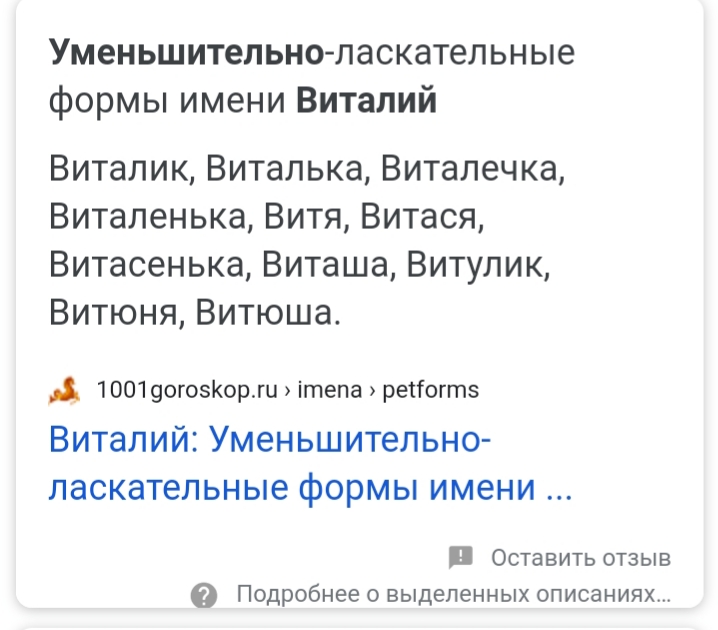This screenshot has width=718, height=630.
Task: Click the bold word "Уменьшительно" in the heading
Action: pos(186,52)
